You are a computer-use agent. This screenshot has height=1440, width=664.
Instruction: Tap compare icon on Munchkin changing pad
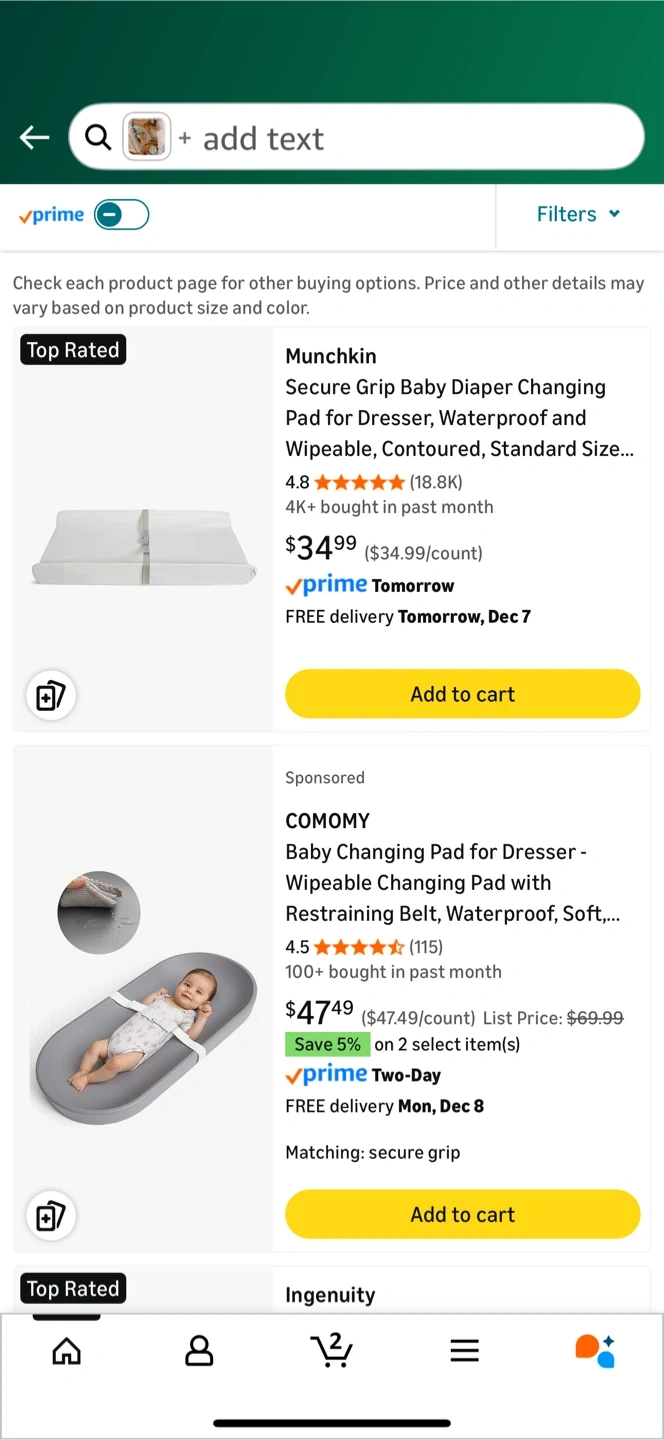point(50,696)
